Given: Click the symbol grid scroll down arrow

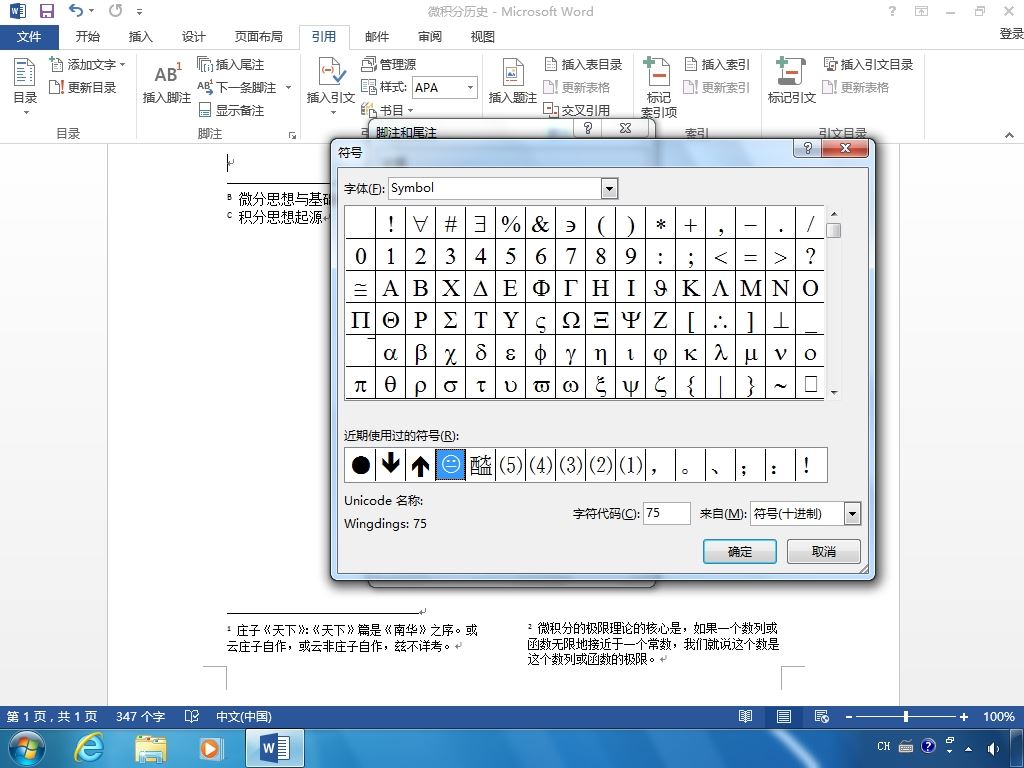Looking at the screenshot, I should tap(834, 392).
